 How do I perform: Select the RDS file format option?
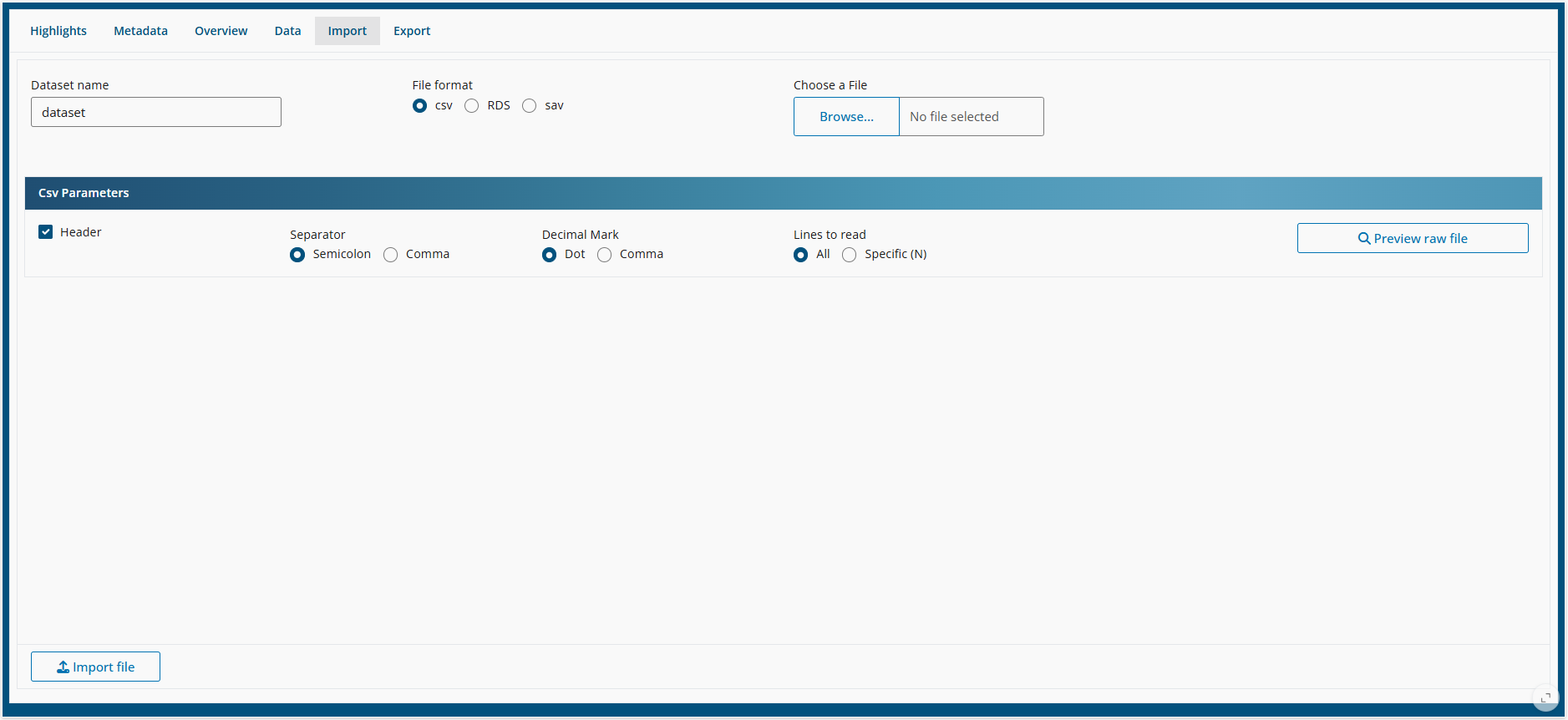pos(472,106)
